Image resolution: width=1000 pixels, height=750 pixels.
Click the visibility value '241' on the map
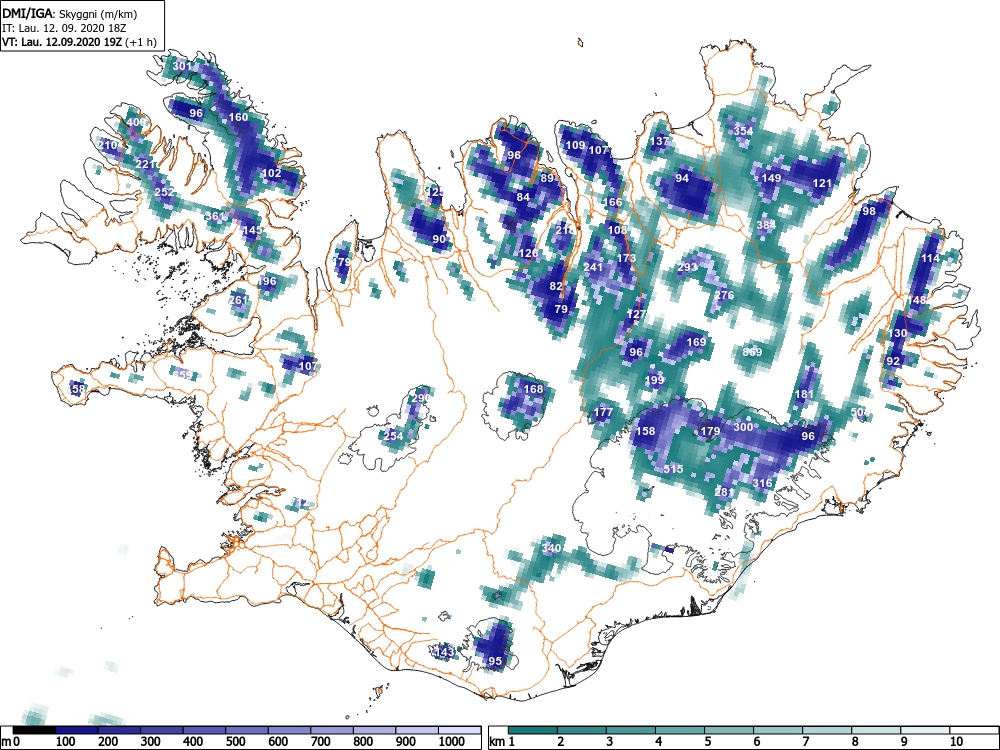point(593,267)
